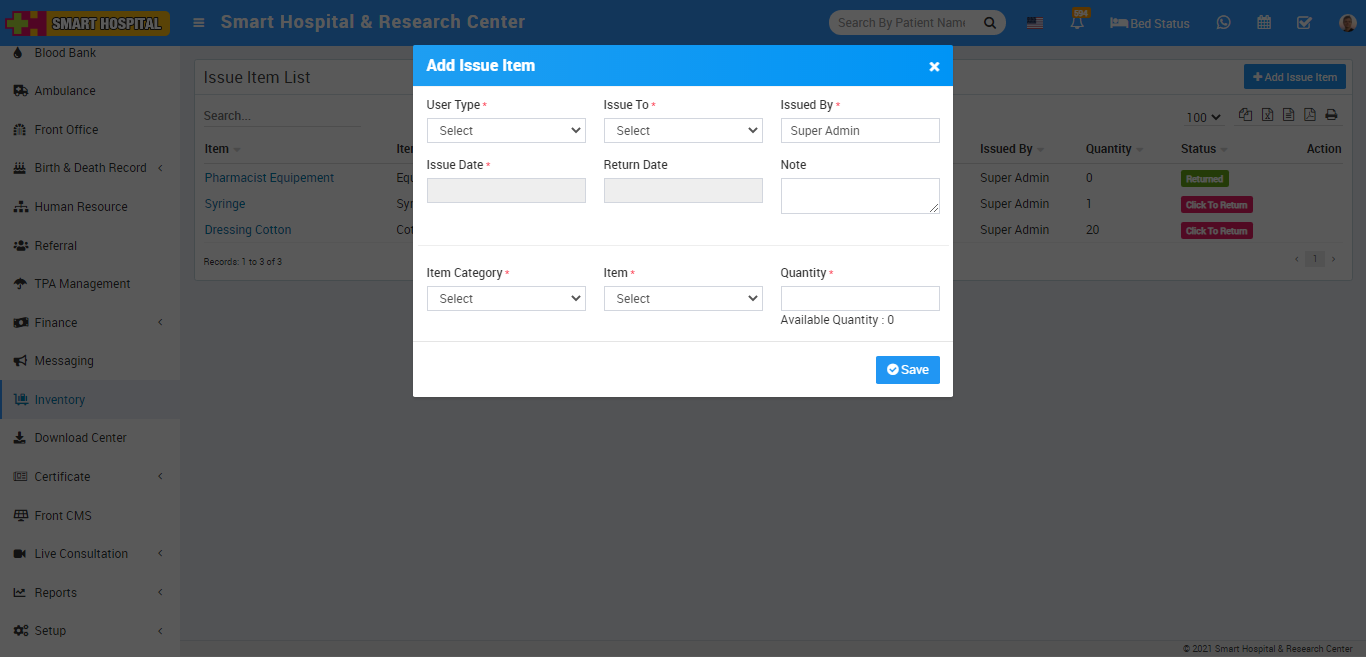Click the search magnifier icon
Screen dimensions: 1366x657
coord(990,23)
